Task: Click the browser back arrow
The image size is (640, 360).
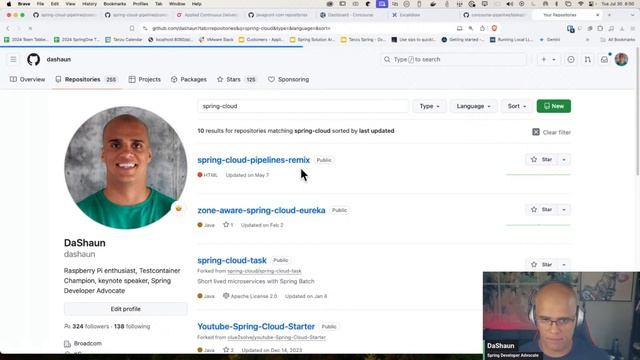Action: (x=8, y=28)
